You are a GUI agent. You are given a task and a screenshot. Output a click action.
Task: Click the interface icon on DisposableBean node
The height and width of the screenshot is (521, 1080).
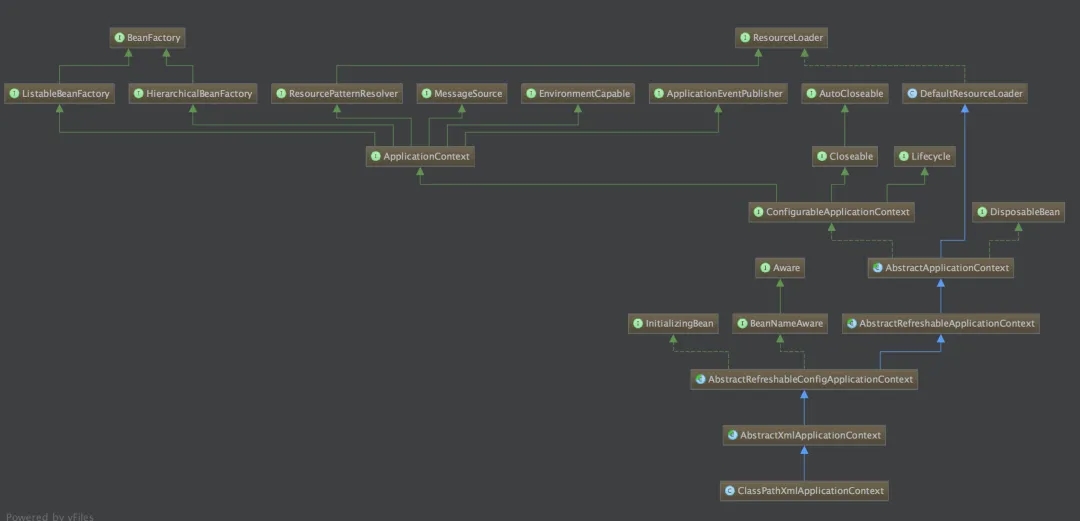[x=982, y=212]
